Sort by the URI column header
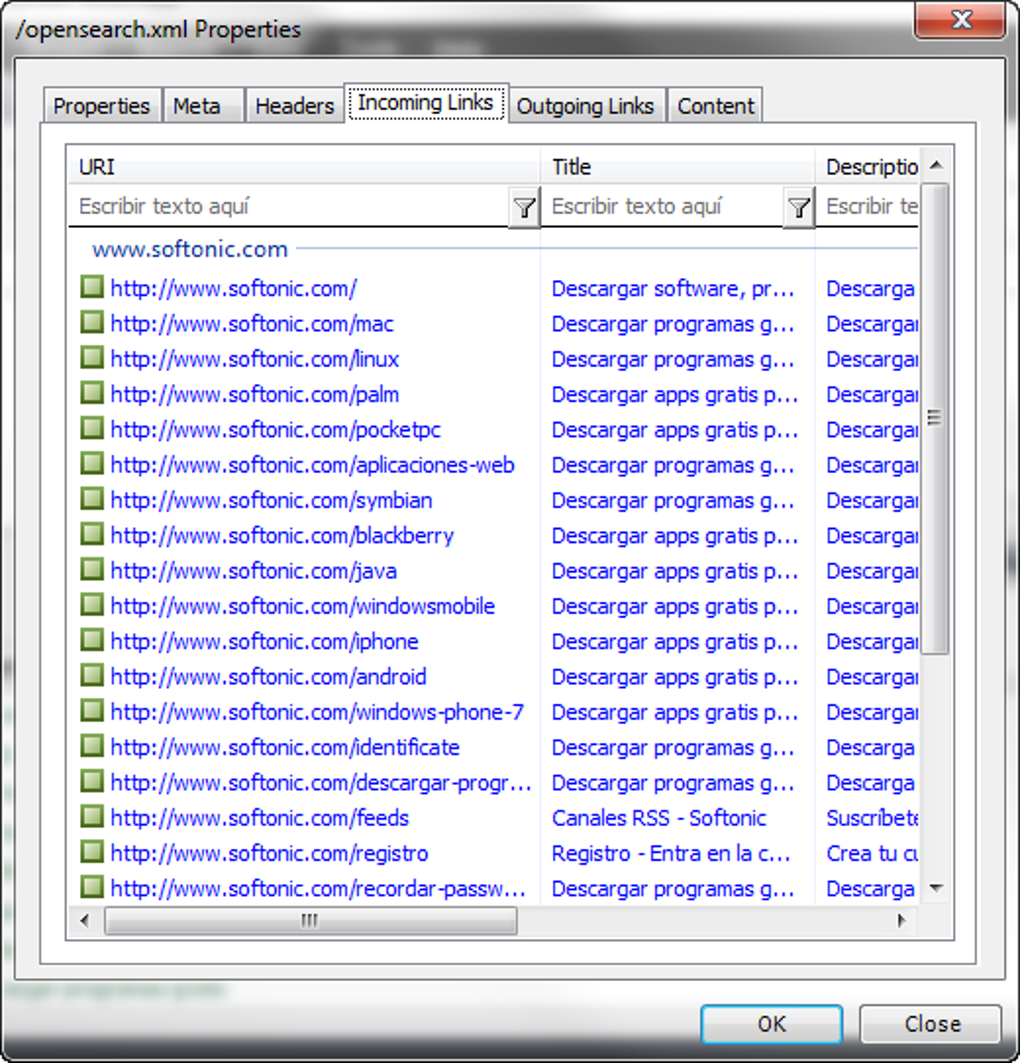This screenshot has width=1020, height=1063. click(304, 167)
